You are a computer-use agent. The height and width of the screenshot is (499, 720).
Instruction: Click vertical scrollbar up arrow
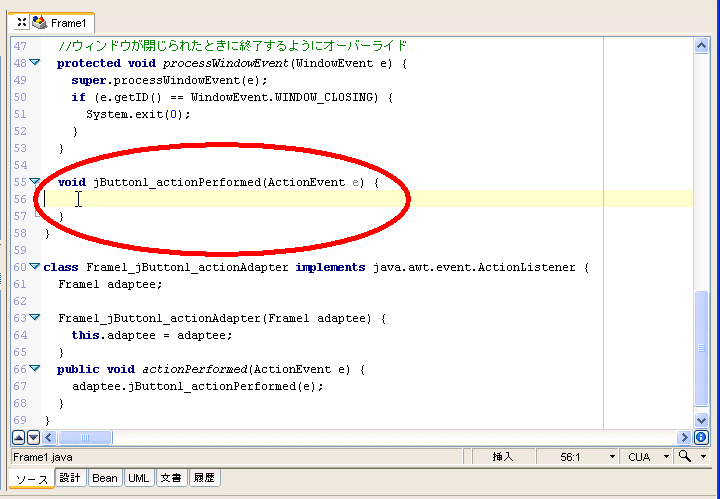tap(701, 46)
